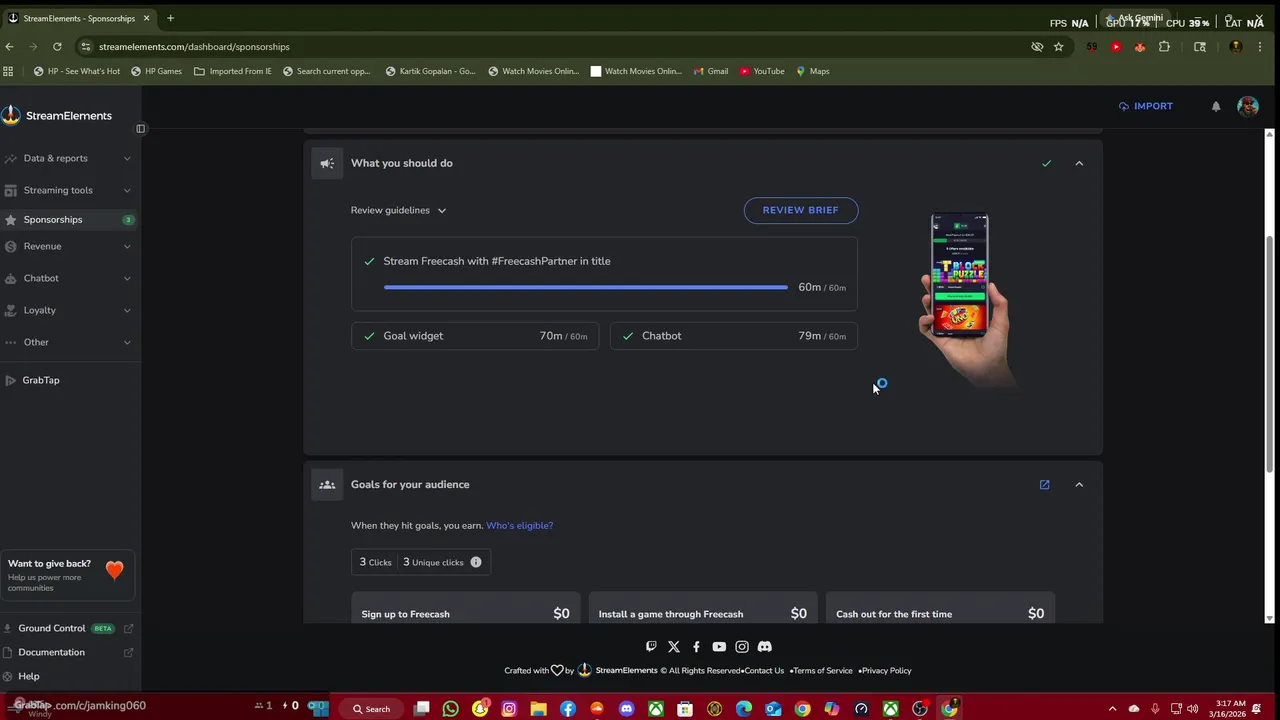Click the REVIEW BRIEF button
This screenshot has height=720, width=1280.
pos(801,210)
